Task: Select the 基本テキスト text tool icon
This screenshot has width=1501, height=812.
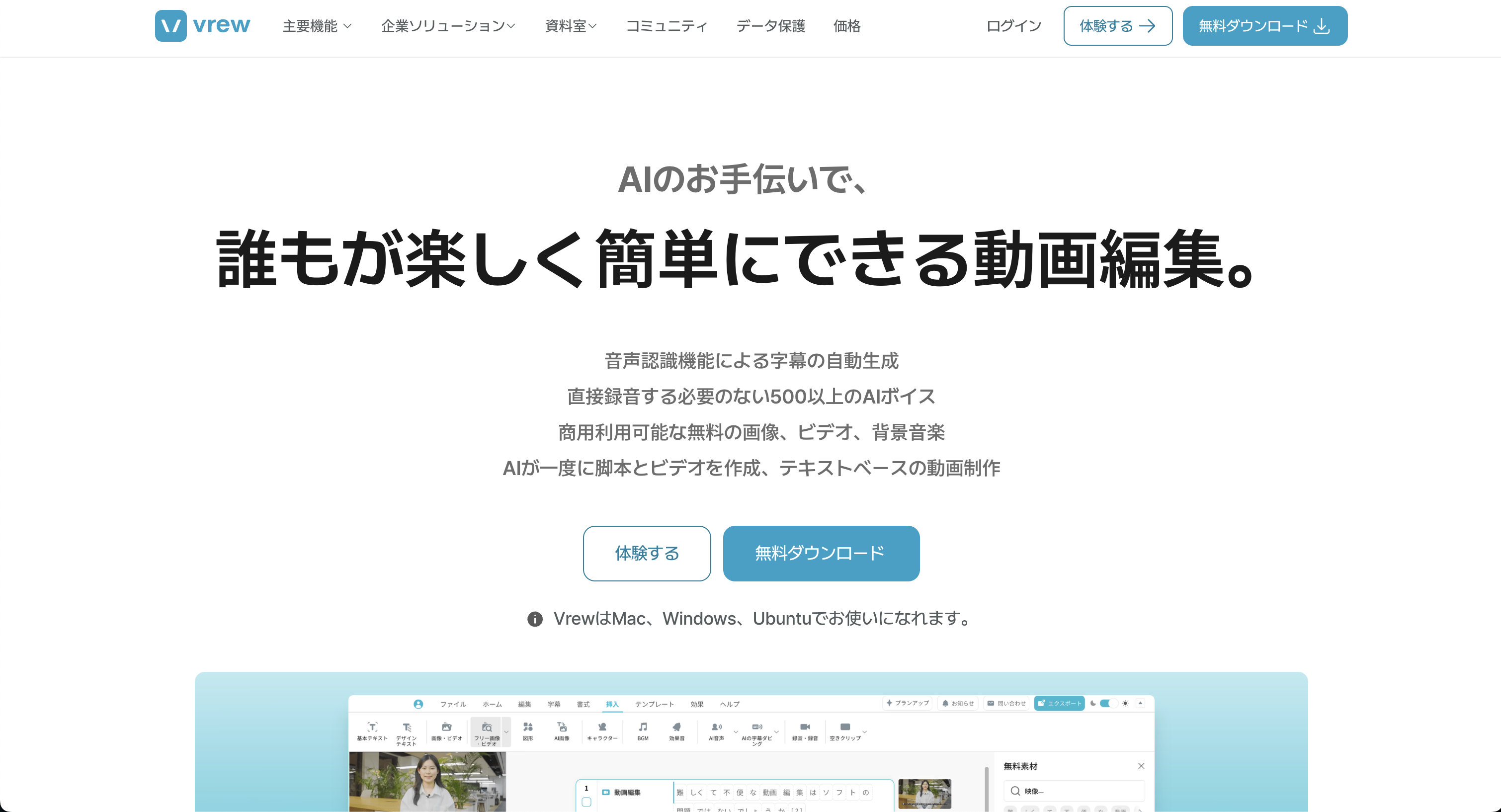Action: click(372, 727)
